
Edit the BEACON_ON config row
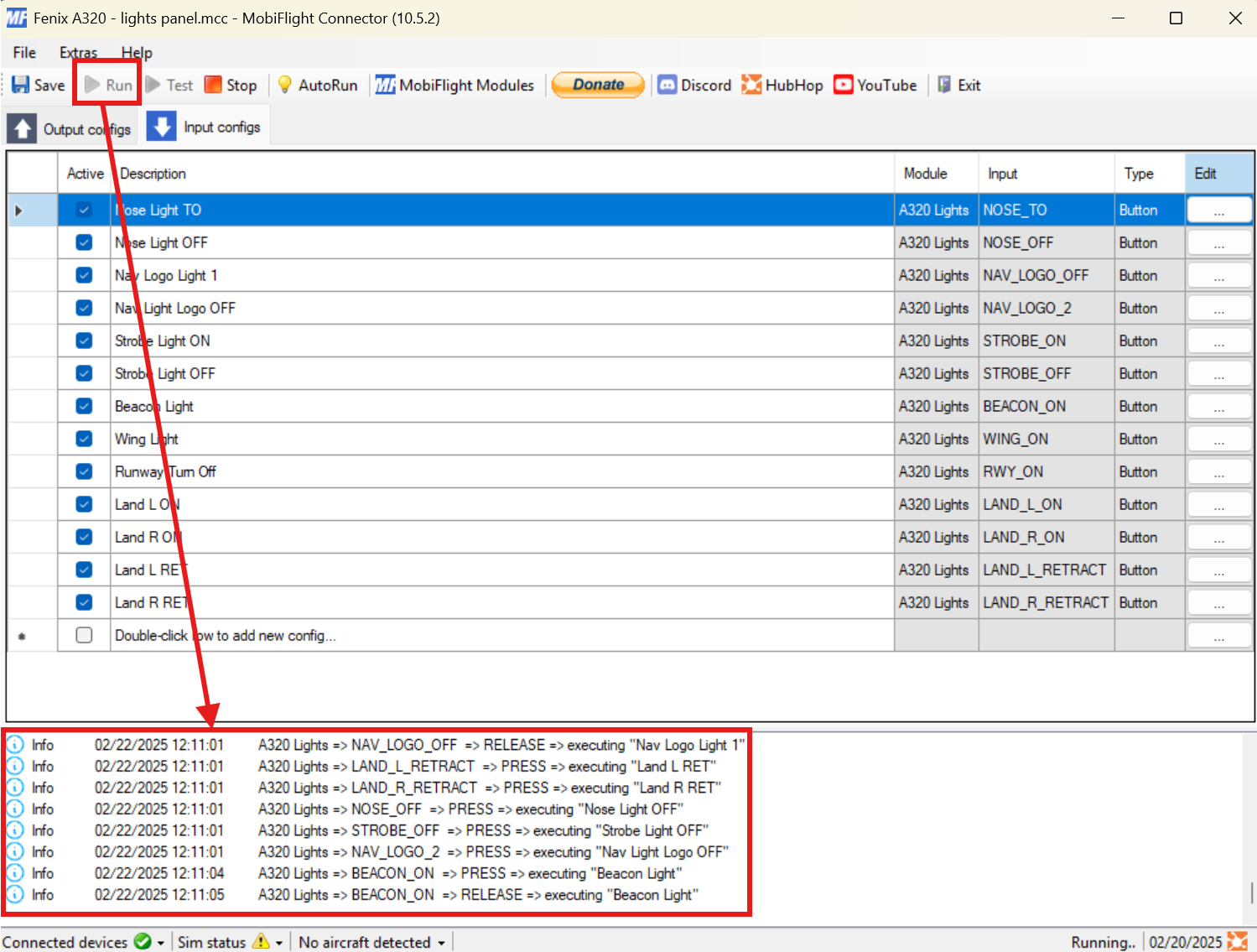click(x=1219, y=406)
